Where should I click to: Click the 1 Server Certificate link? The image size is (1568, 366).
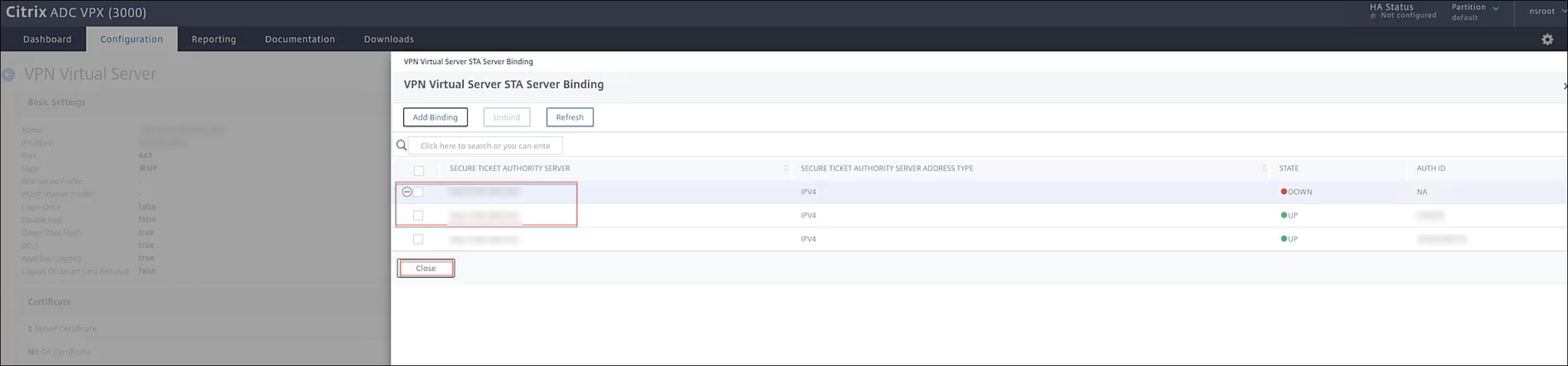[x=62, y=329]
